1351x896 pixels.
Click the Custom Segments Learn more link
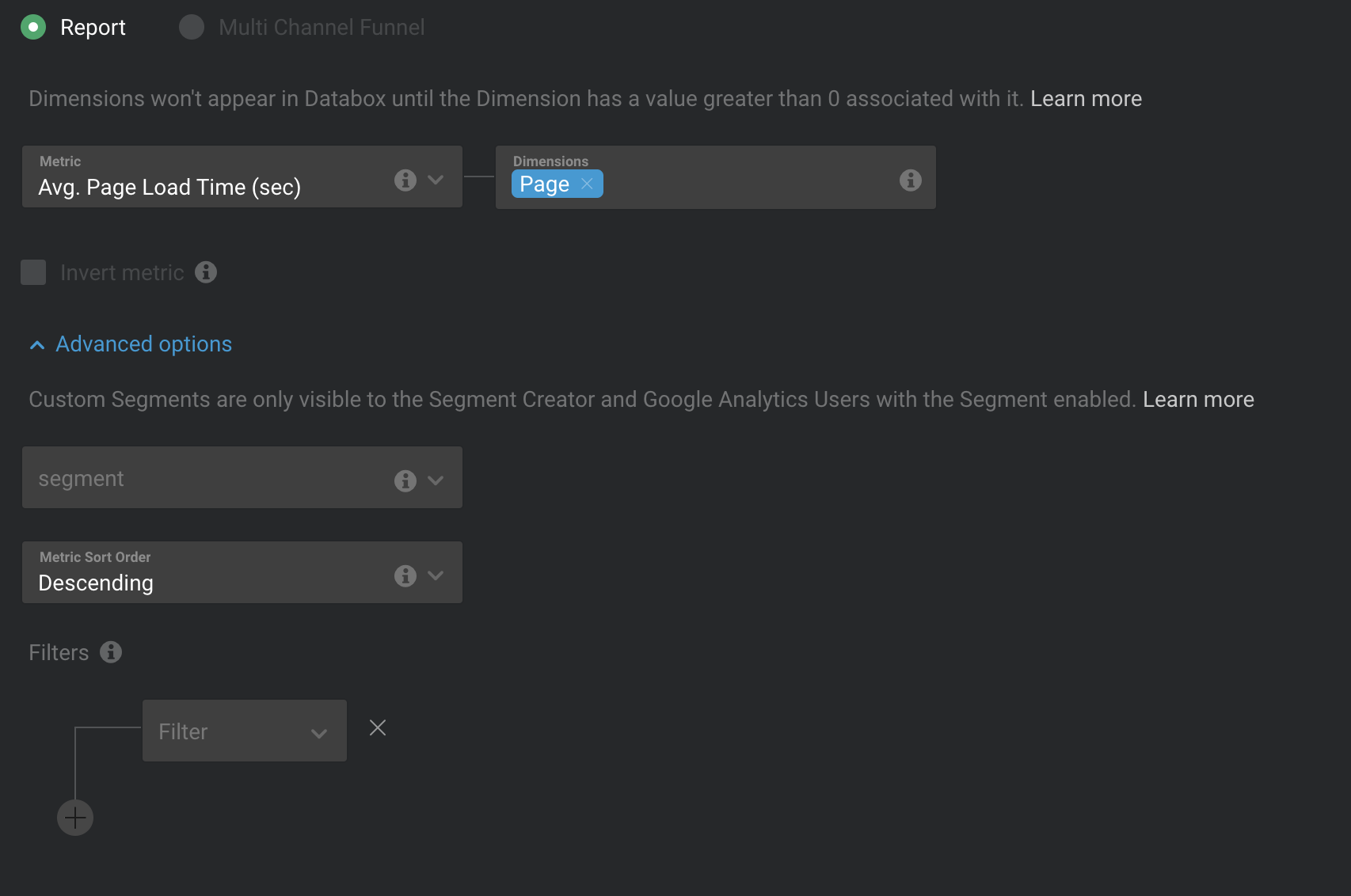pyautogui.click(x=1198, y=399)
